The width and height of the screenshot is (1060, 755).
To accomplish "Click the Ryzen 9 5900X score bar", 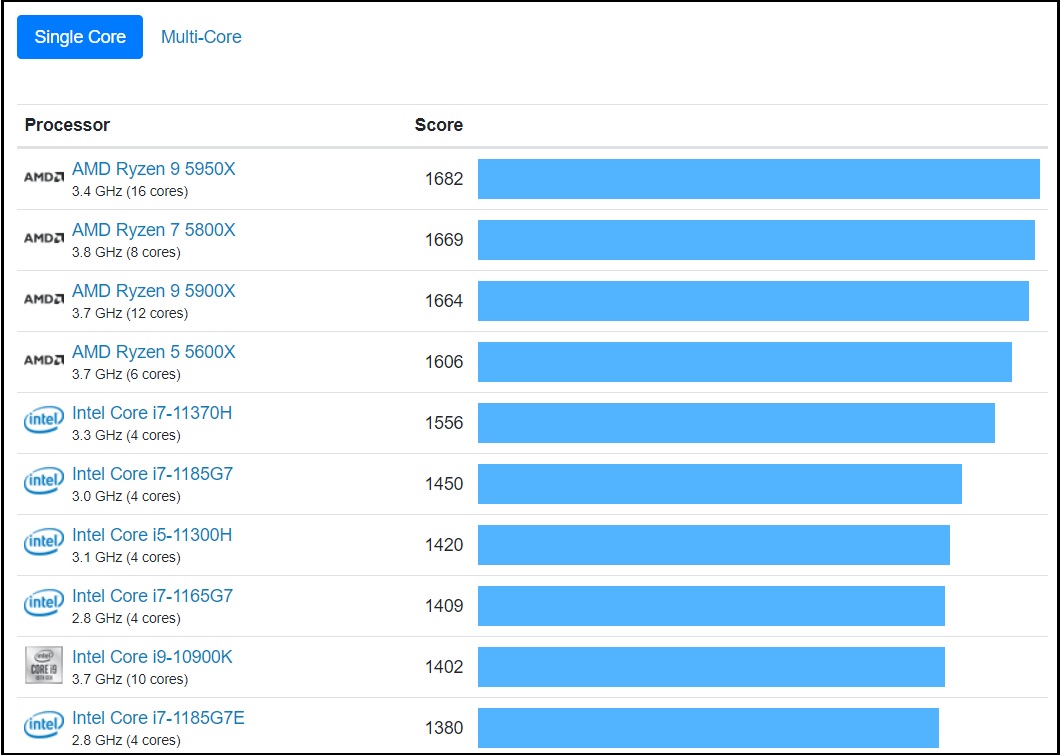I will (753, 301).
